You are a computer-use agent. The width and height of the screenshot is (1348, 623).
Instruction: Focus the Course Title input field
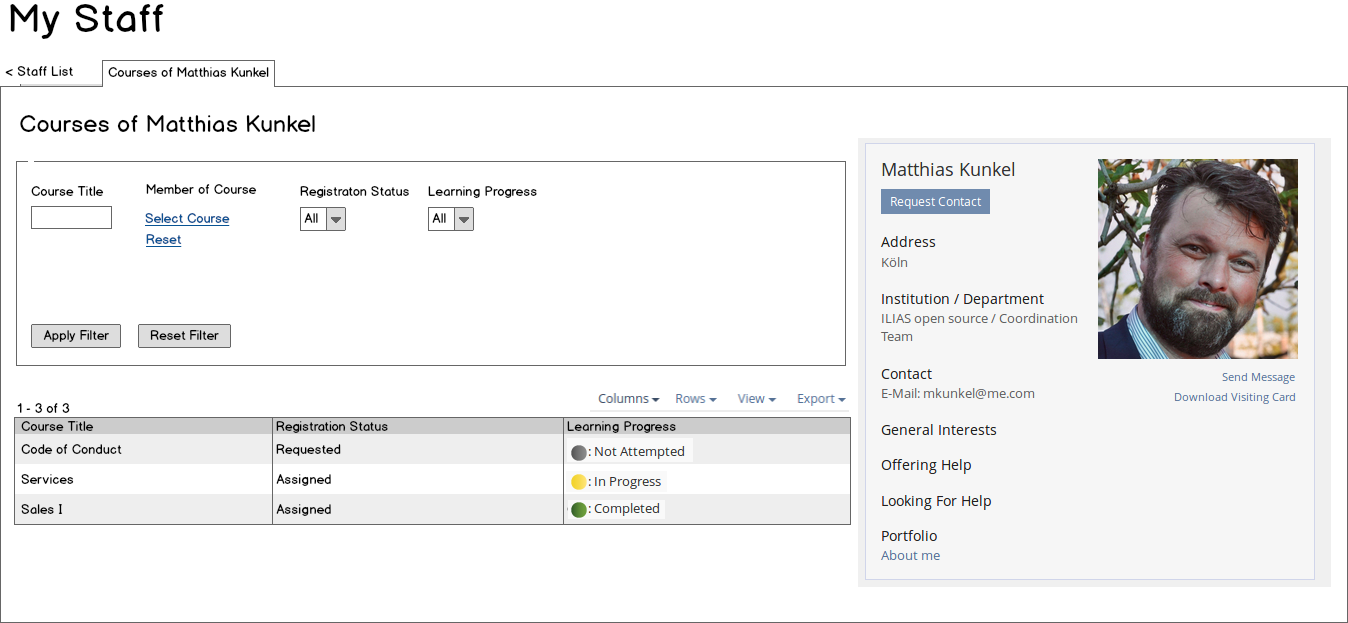pos(71,218)
